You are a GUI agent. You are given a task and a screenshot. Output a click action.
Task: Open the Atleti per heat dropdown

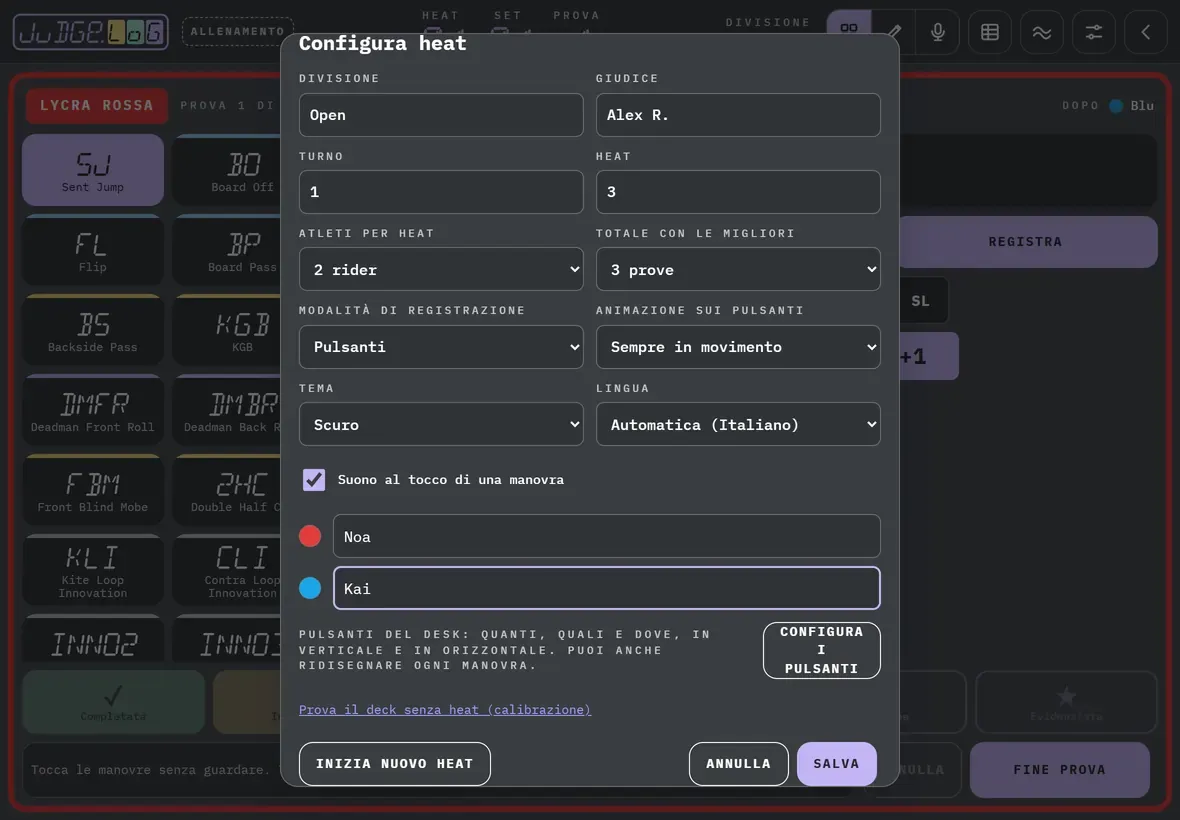[441, 269]
